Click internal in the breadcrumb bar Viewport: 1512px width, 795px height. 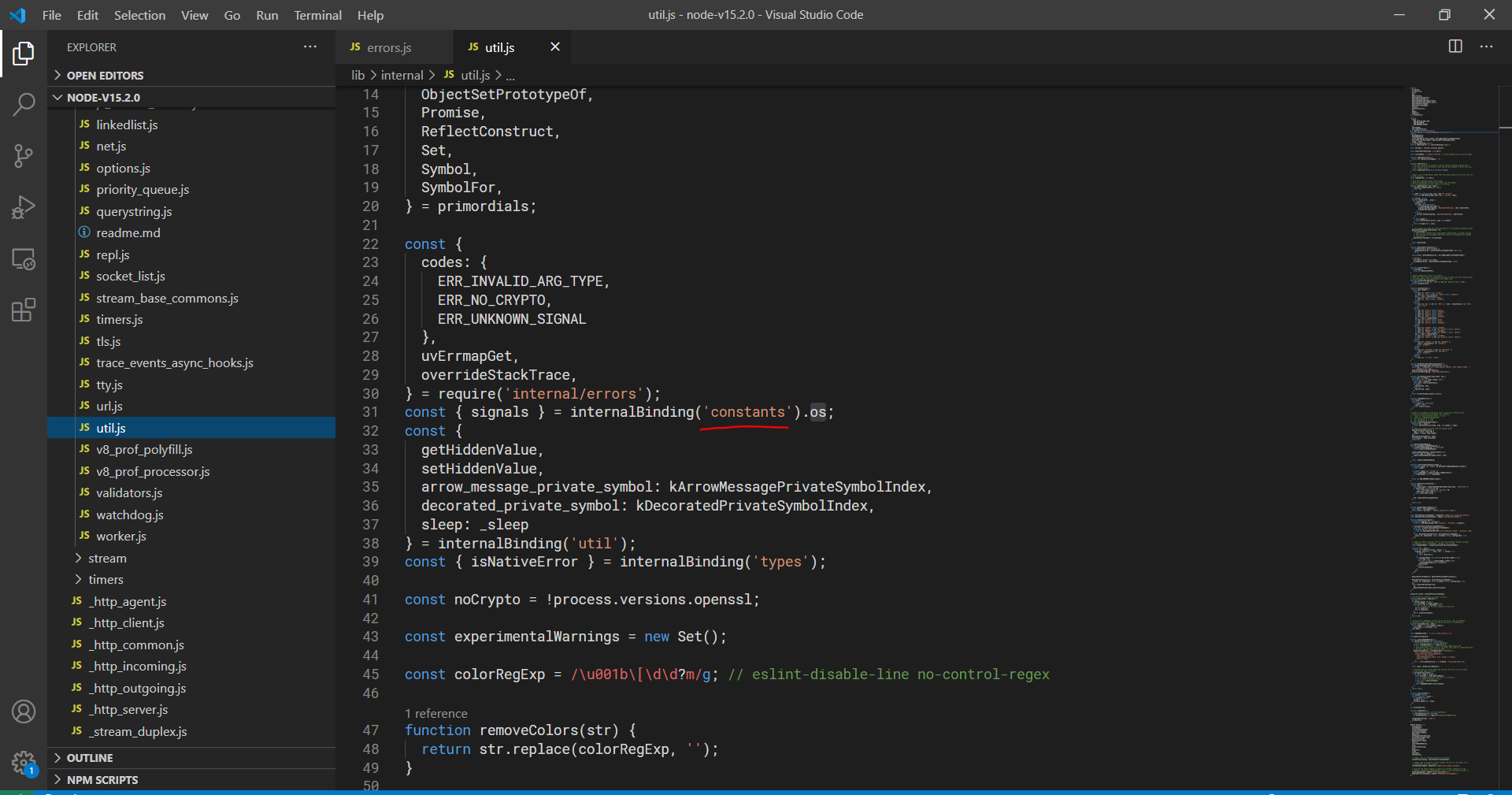coord(403,75)
